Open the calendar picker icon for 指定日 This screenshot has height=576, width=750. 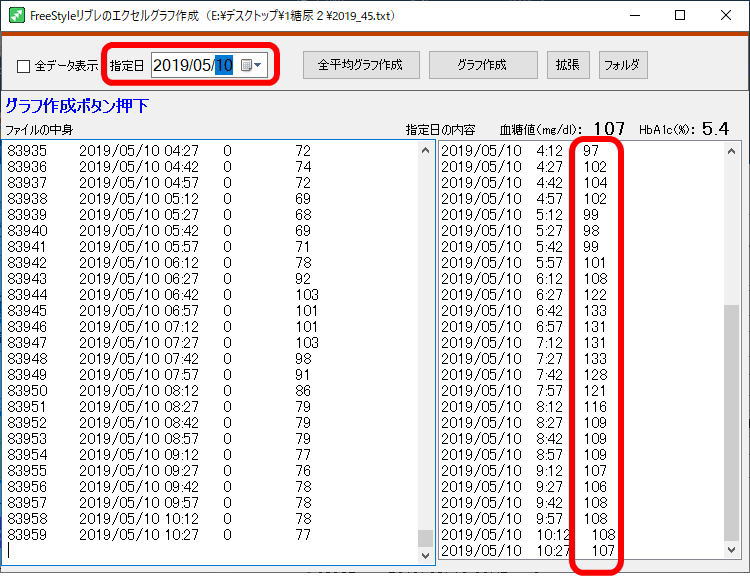click(250, 65)
